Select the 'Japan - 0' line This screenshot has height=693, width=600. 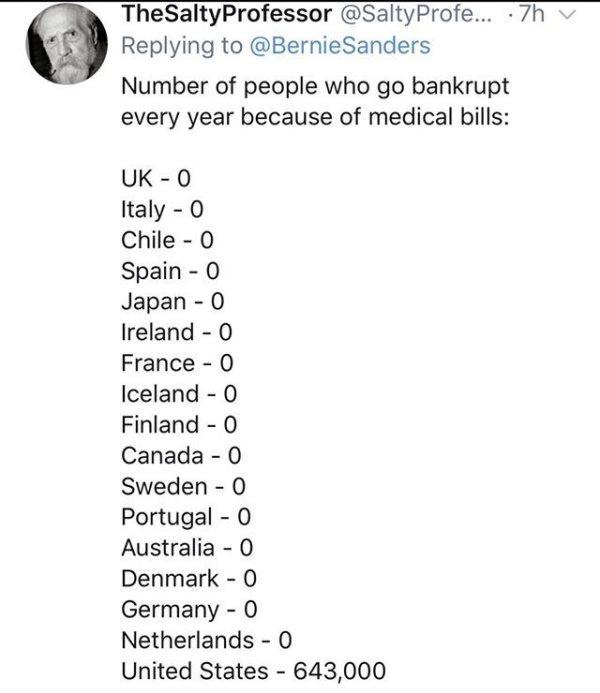pyautogui.click(x=173, y=302)
